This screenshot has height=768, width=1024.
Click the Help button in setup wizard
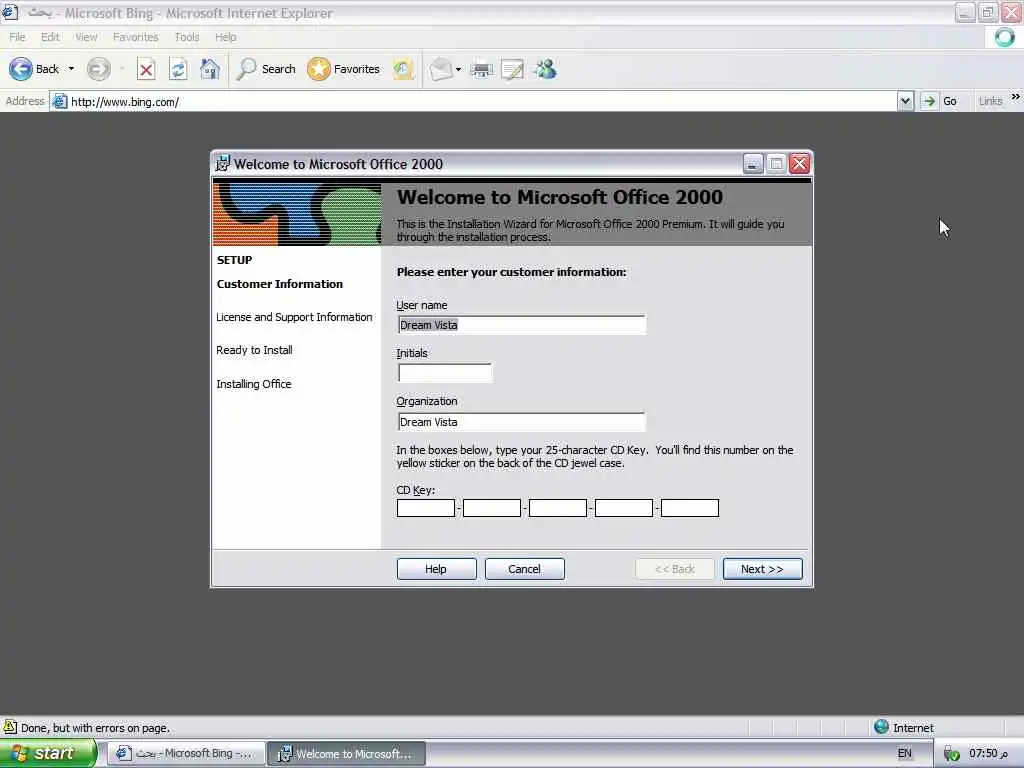tap(436, 569)
